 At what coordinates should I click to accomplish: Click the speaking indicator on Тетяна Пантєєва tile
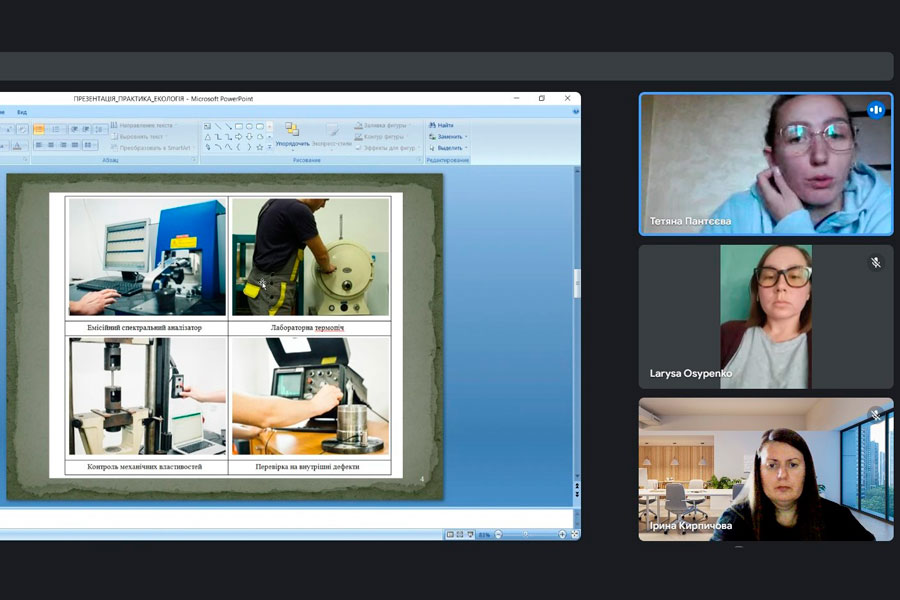click(875, 110)
